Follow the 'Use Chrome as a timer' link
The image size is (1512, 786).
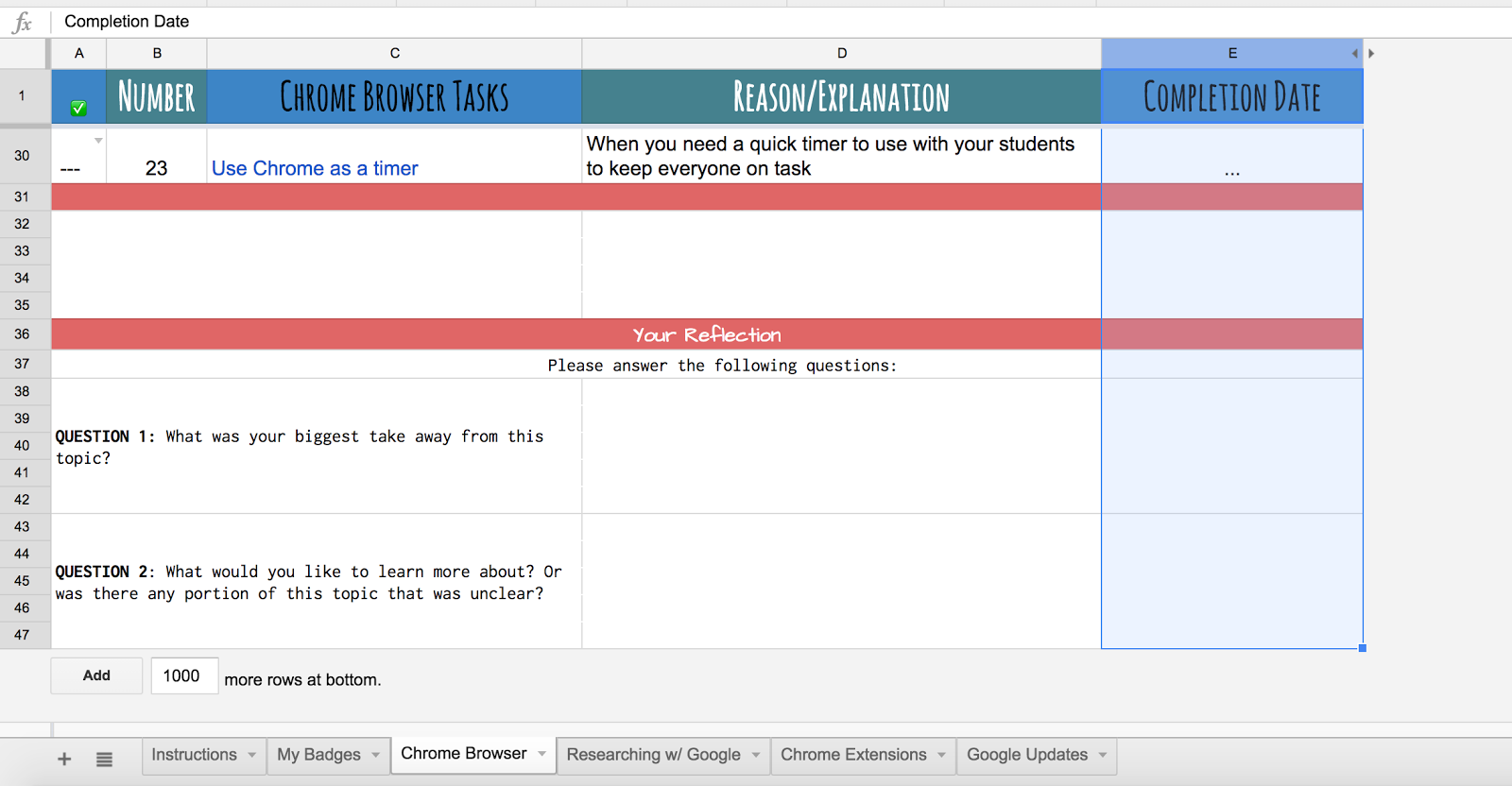[315, 168]
